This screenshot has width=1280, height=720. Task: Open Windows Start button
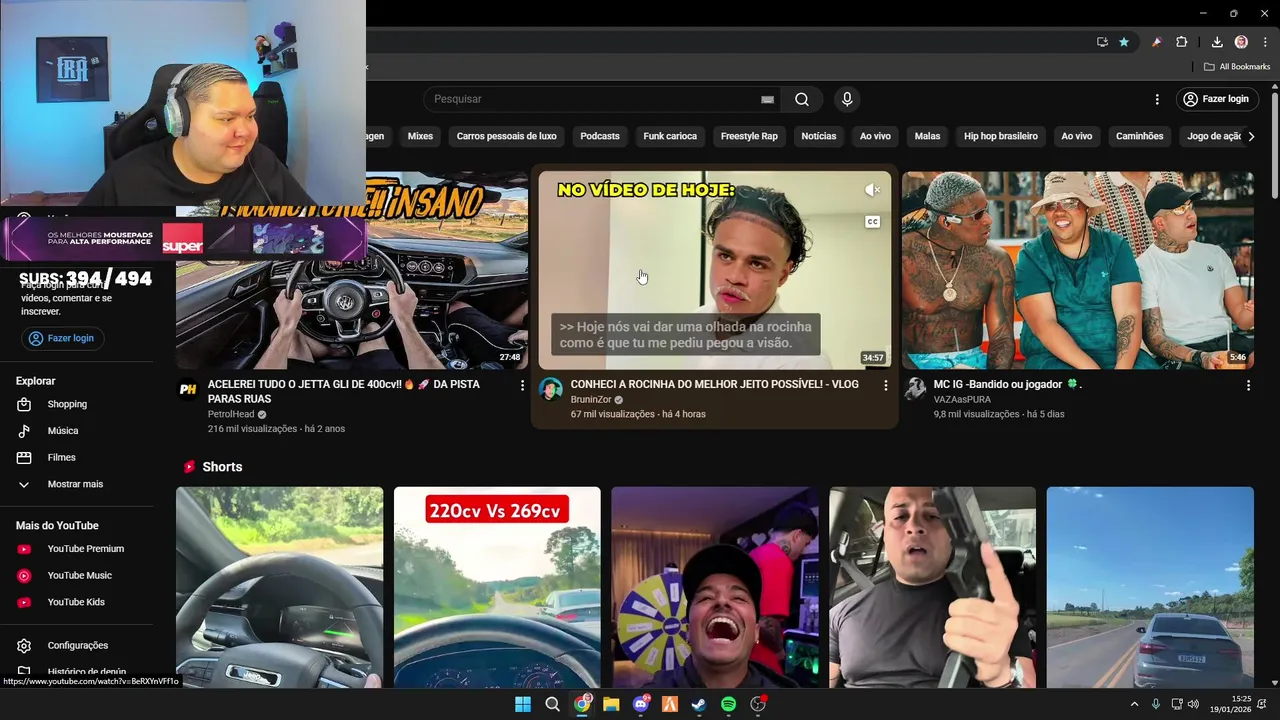click(x=522, y=704)
